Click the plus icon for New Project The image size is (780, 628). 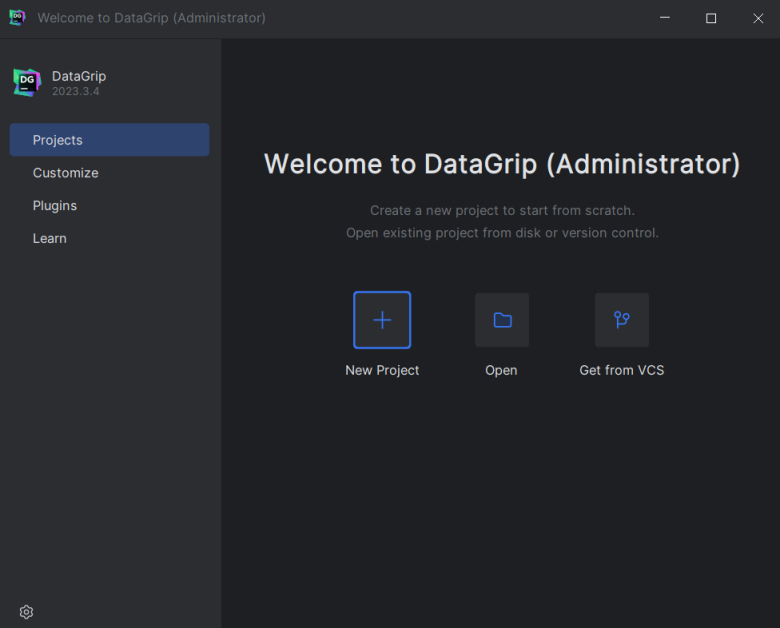(x=382, y=320)
